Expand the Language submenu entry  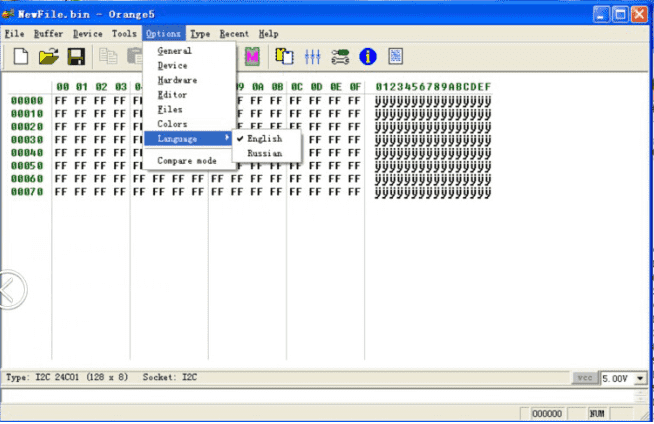point(188,138)
